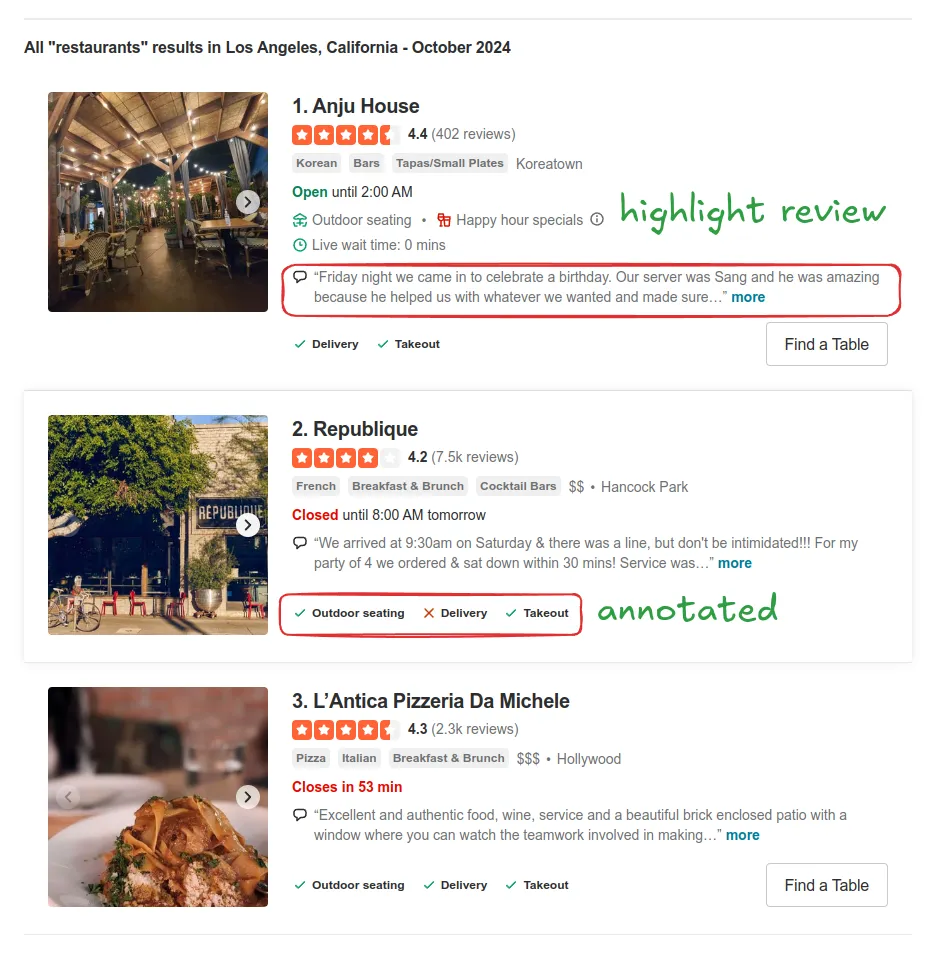Screen dimensions: 950x956
Task: Click previous photo arrow on pizzeria image
Action: (x=68, y=797)
